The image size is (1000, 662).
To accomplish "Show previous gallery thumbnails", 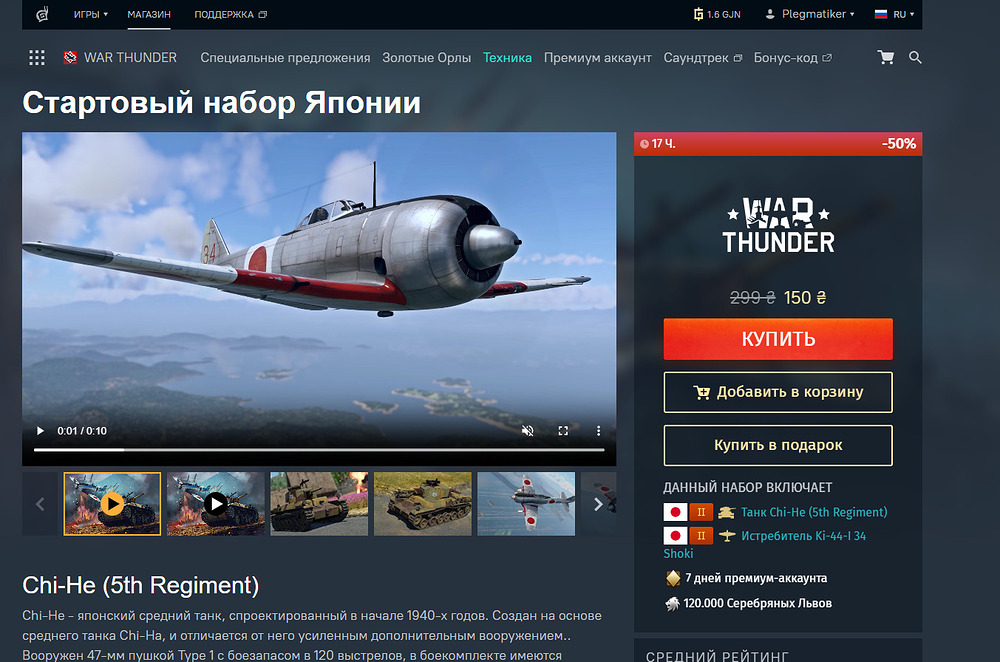I will pyautogui.click(x=40, y=504).
